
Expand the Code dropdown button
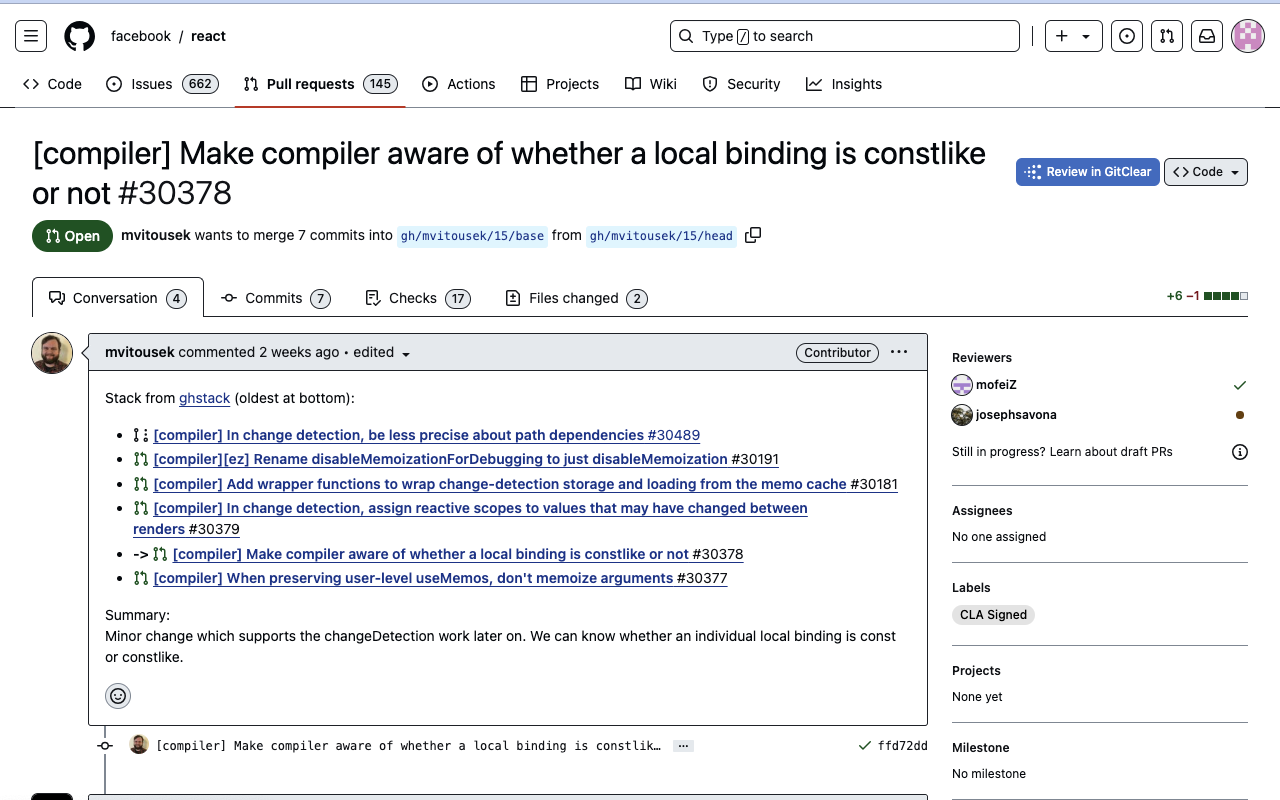tap(1206, 172)
